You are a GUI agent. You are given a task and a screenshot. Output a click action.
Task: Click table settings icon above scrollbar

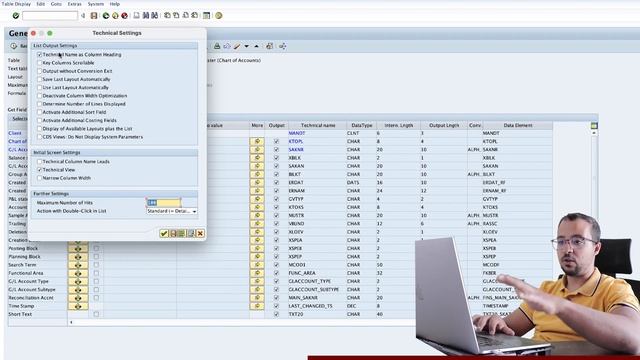coord(594,126)
